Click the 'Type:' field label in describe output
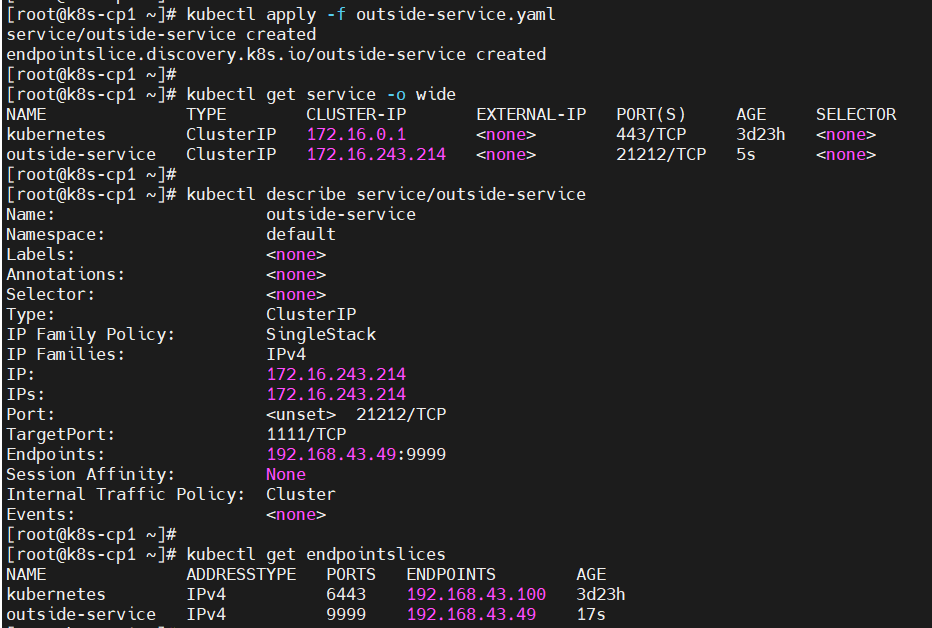 (x=30, y=314)
